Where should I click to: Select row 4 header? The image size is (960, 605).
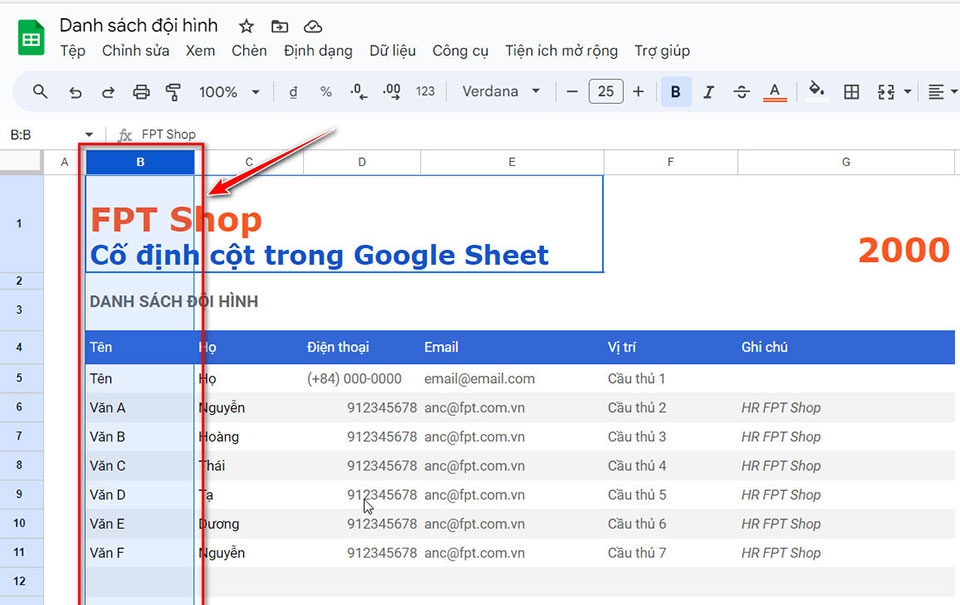pyautogui.click(x=20, y=347)
